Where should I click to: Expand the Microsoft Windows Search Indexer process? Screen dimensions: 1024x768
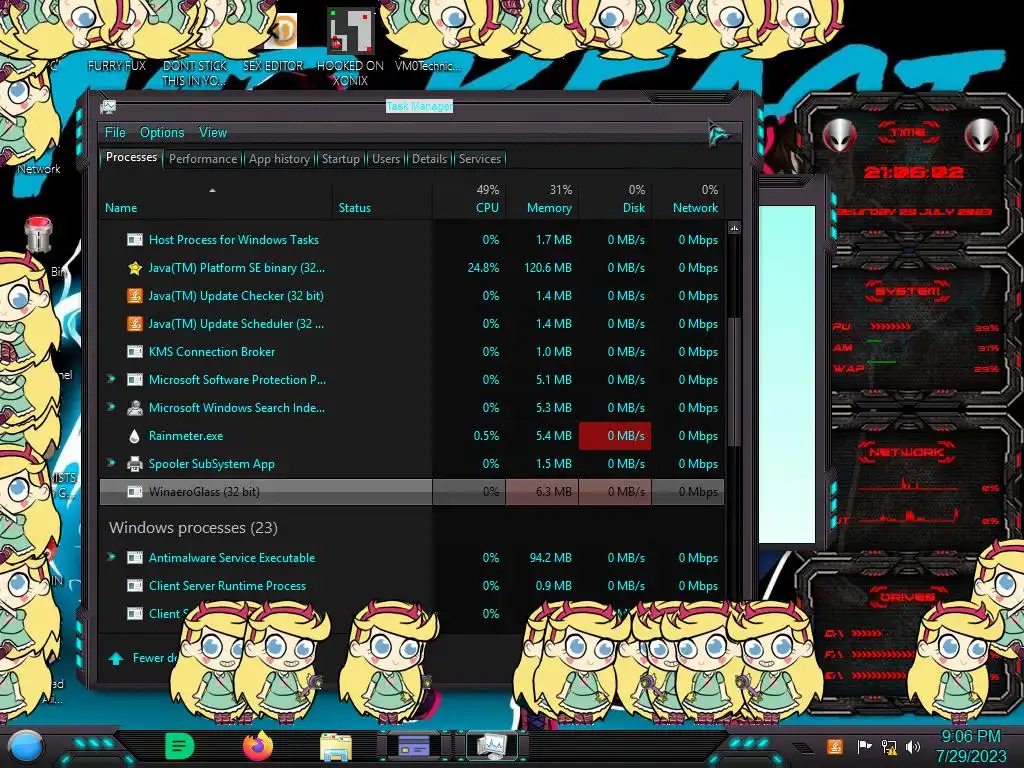pyautogui.click(x=111, y=407)
